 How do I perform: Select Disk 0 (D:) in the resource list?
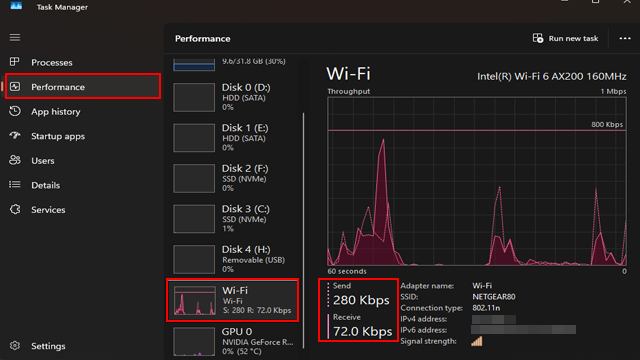233,97
